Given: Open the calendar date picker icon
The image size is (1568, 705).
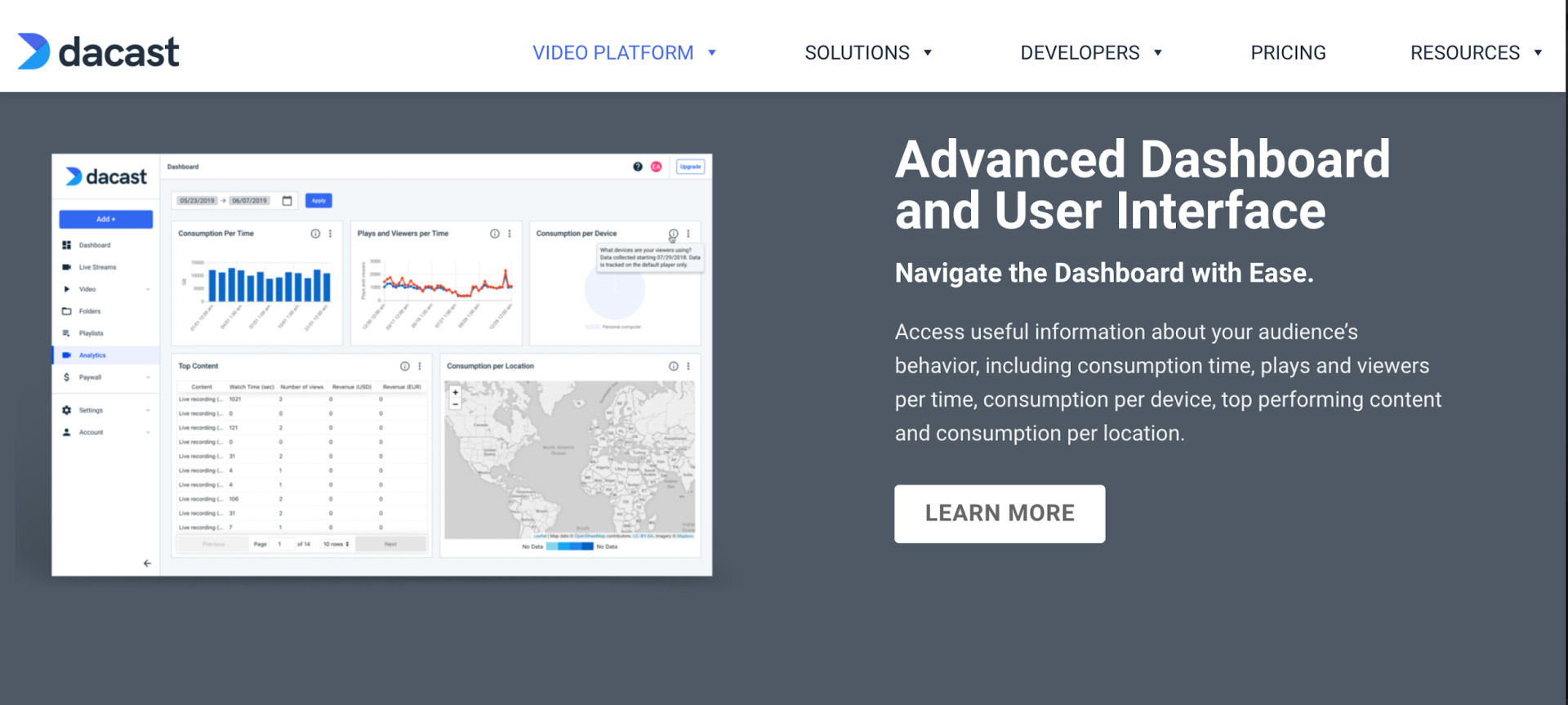Looking at the screenshot, I should 287,201.
